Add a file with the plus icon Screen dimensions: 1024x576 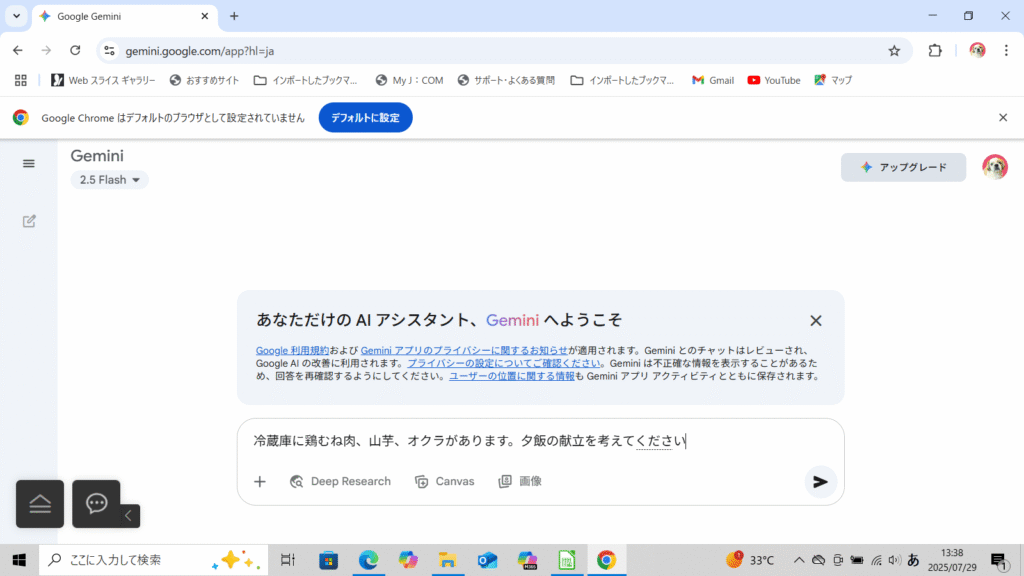pyautogui.click(x=260, y=482)
